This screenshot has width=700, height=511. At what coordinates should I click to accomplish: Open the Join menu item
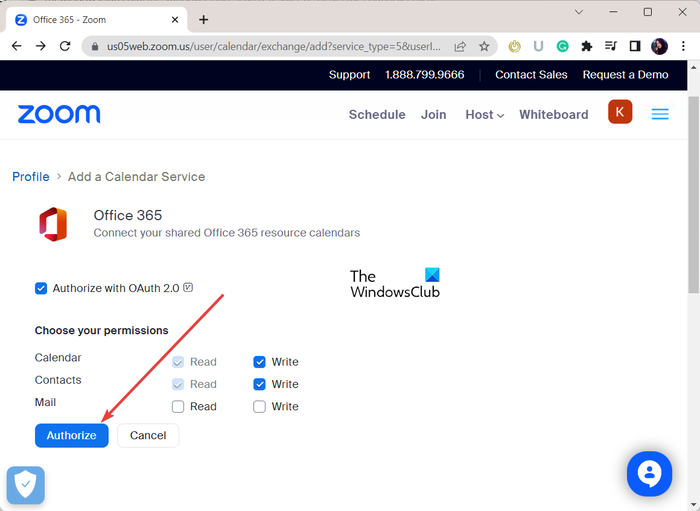pos(433,115)
